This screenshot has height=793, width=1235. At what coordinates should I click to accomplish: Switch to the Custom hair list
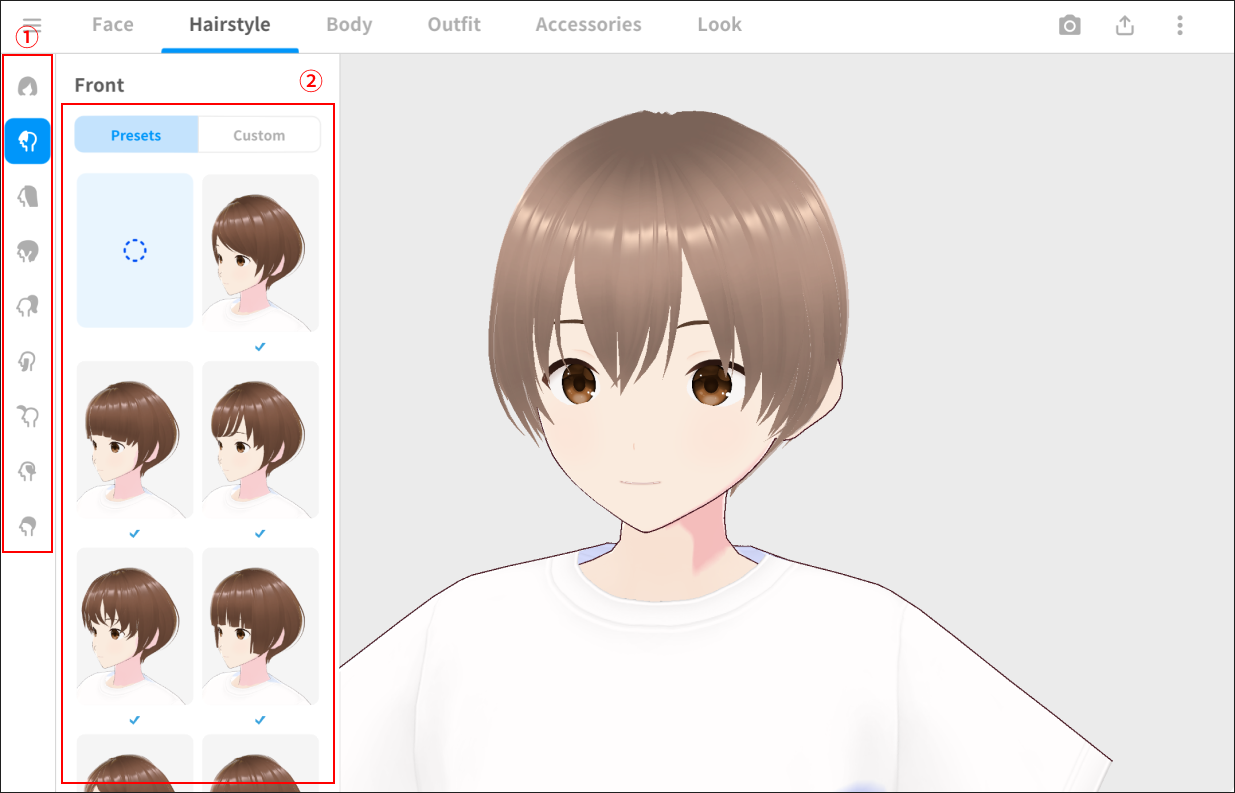click(259, 135)
